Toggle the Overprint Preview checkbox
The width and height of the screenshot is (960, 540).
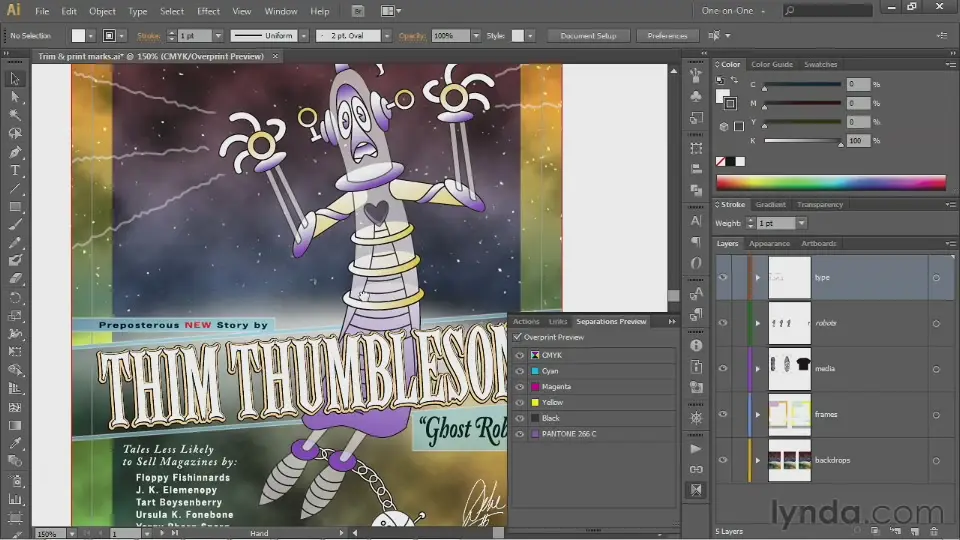pyautogui.click(x=517, y=337)
